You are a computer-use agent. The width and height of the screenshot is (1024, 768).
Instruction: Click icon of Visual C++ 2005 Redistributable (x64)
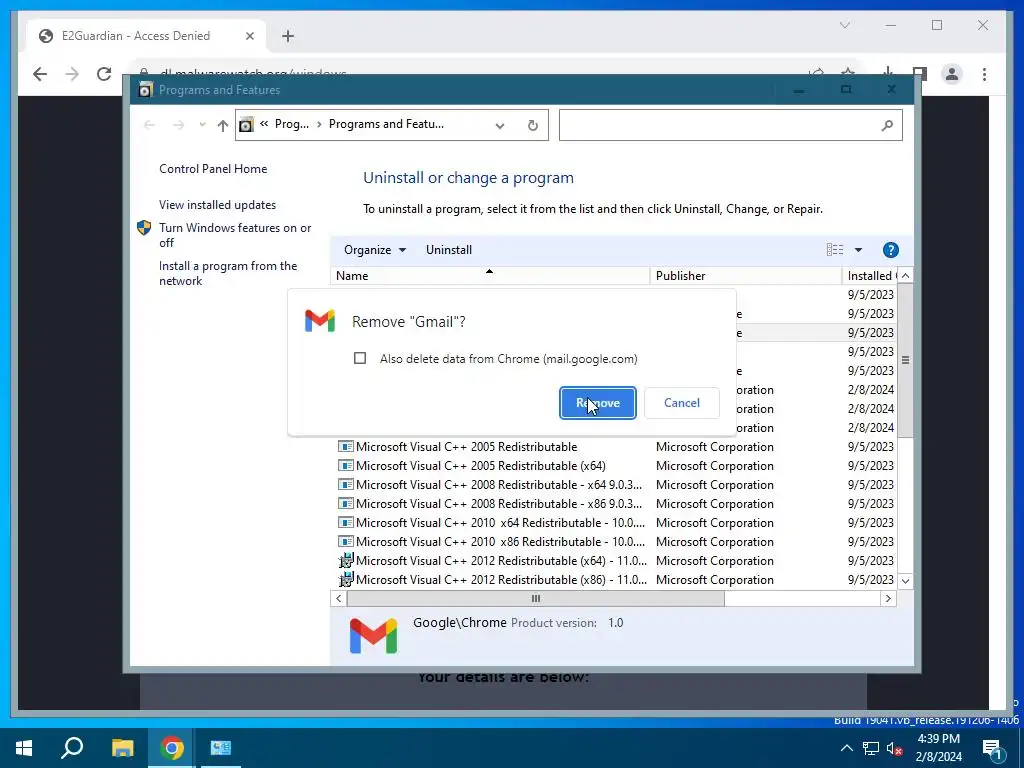pos(345,466)
